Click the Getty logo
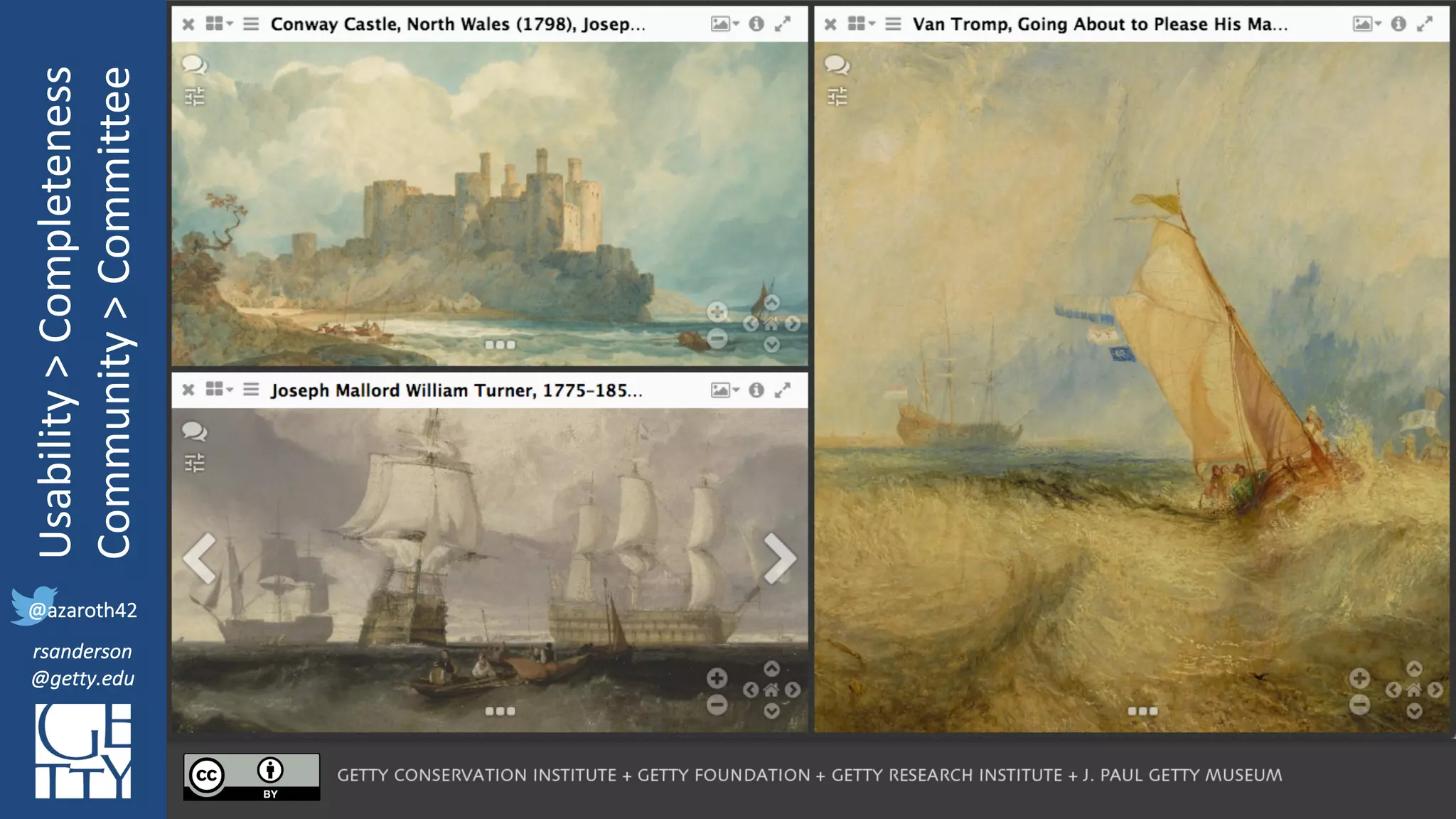 [83, 751]
